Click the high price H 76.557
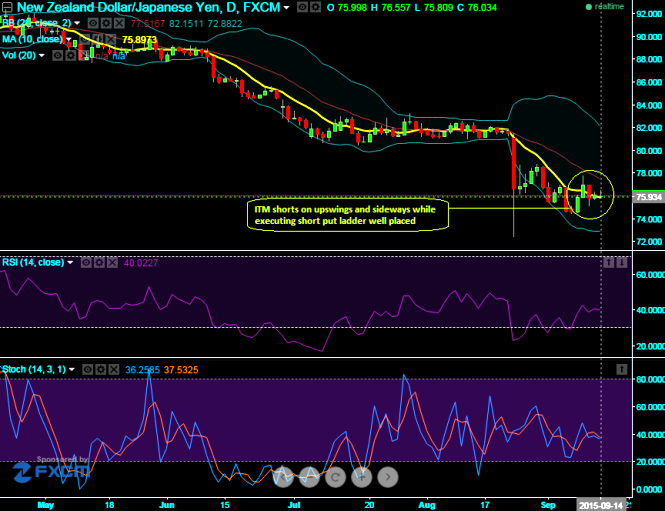This screenshot has height=511, width=665. tap(391, 8)
